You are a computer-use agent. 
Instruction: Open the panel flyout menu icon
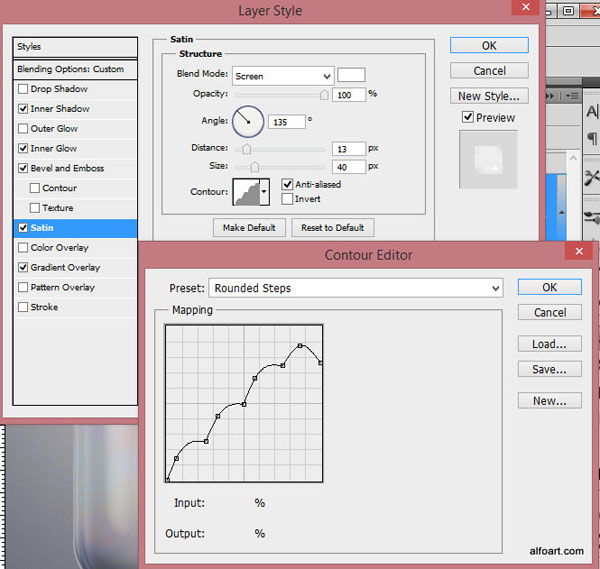click(572, 96)
